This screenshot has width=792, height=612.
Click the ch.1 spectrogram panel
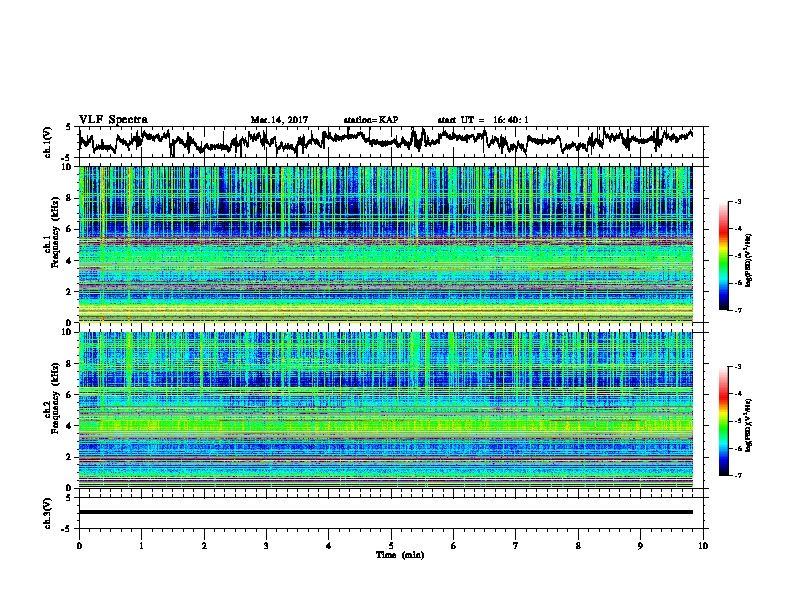385,244
